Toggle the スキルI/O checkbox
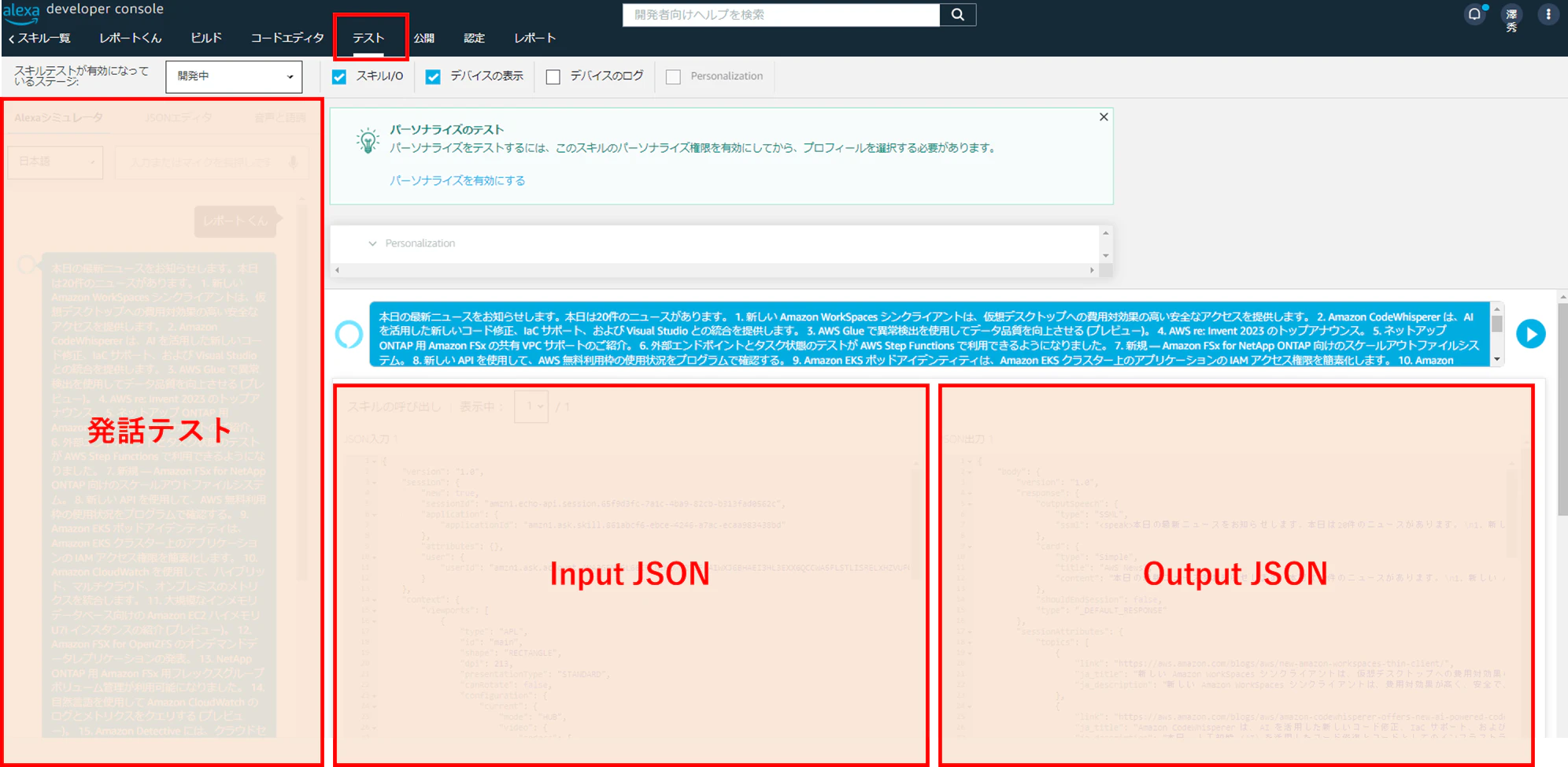The width and height of the screenshot is (1568, 767). pos(339,76)
